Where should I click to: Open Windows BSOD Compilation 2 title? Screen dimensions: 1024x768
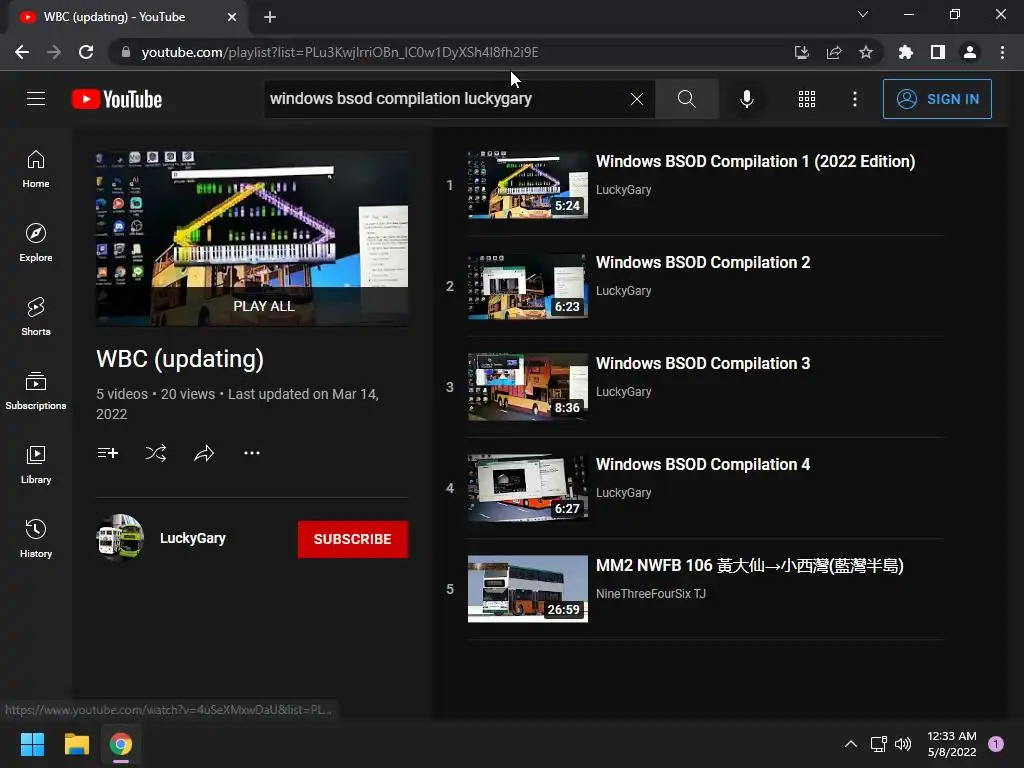pyautogui.click(x=703, y=263)
